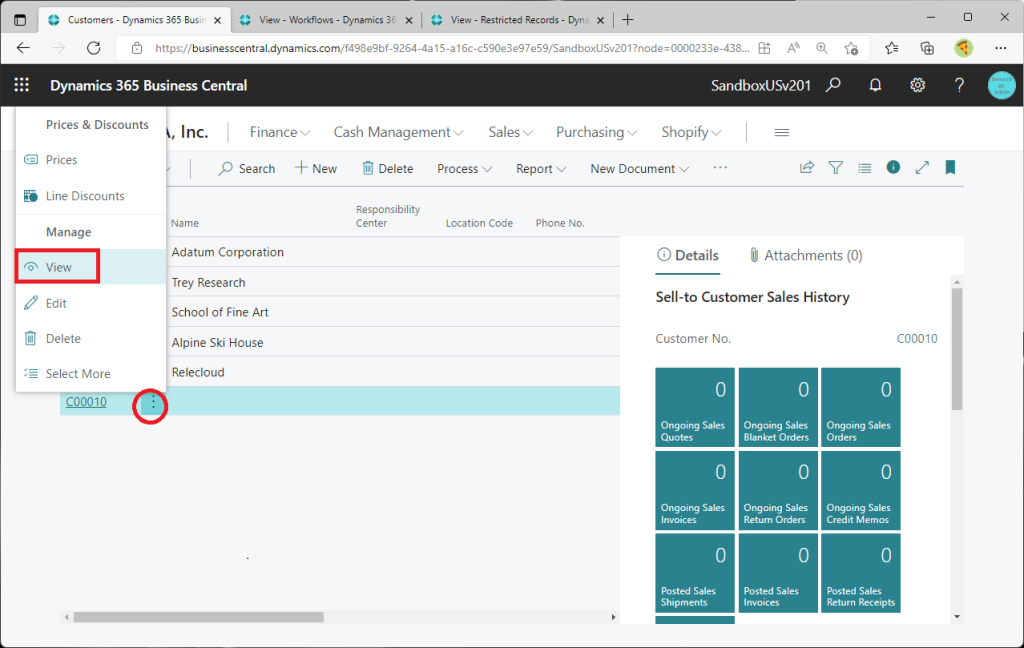
Task: Open the user account avatar
Action: 1001,86
